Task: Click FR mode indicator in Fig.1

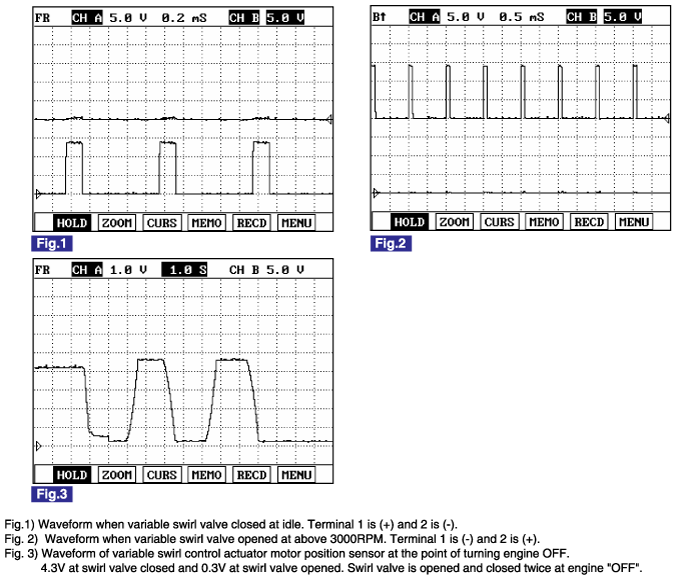Action: click(x=42, y=18)
